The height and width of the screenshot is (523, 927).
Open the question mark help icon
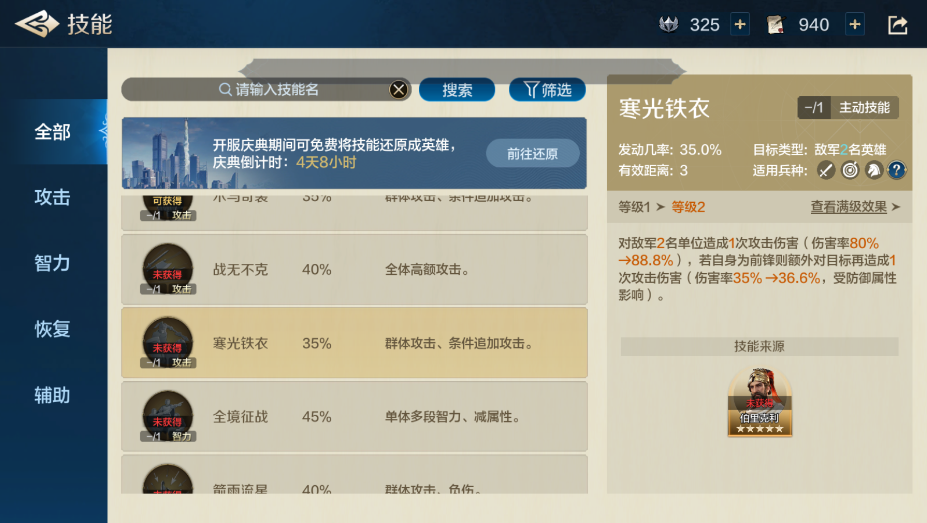coord(896,171)
